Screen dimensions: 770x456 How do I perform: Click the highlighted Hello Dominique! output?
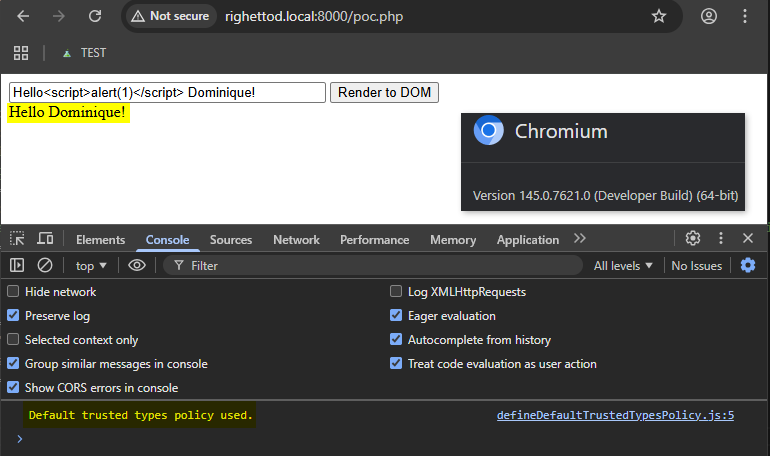coord(68,112)
